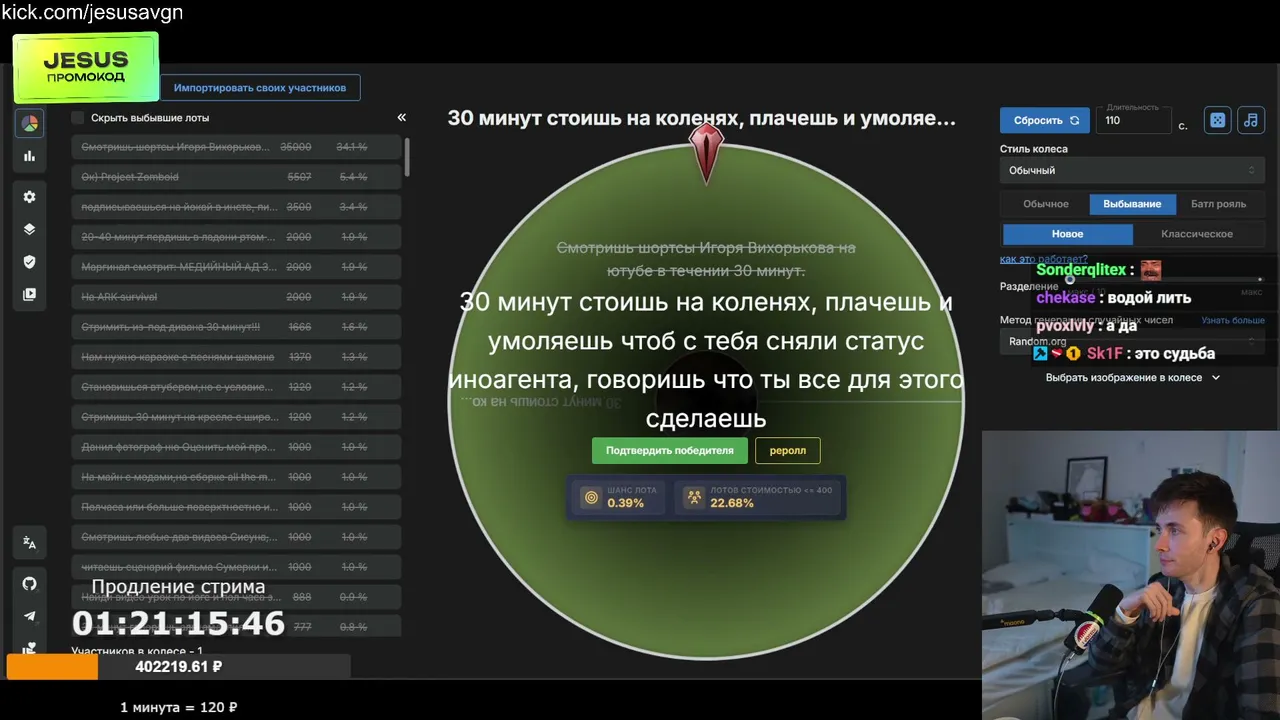Click the 'Разделение' slider track
Image resolution: width=1280 pixels, height=720 pixels.
point(1165,280)
